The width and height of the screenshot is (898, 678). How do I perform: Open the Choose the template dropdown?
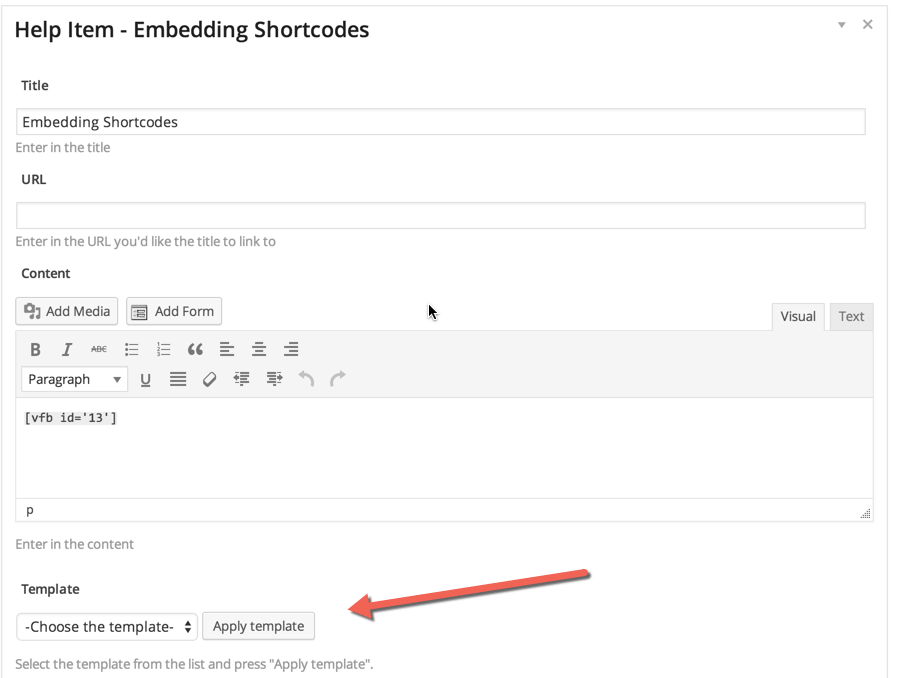tap(107, 627)
